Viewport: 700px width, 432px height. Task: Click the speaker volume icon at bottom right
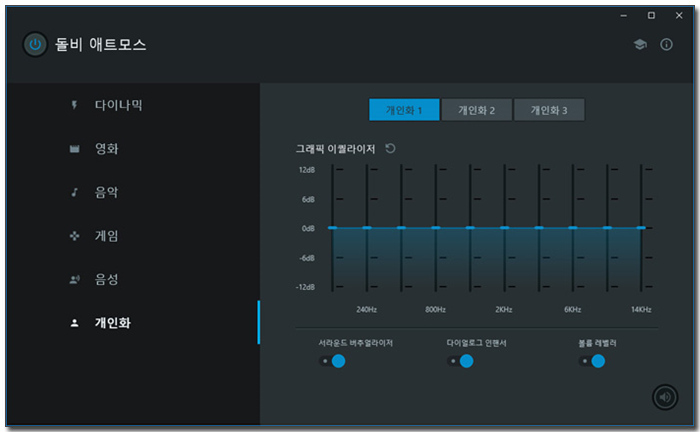coord(665,397)
